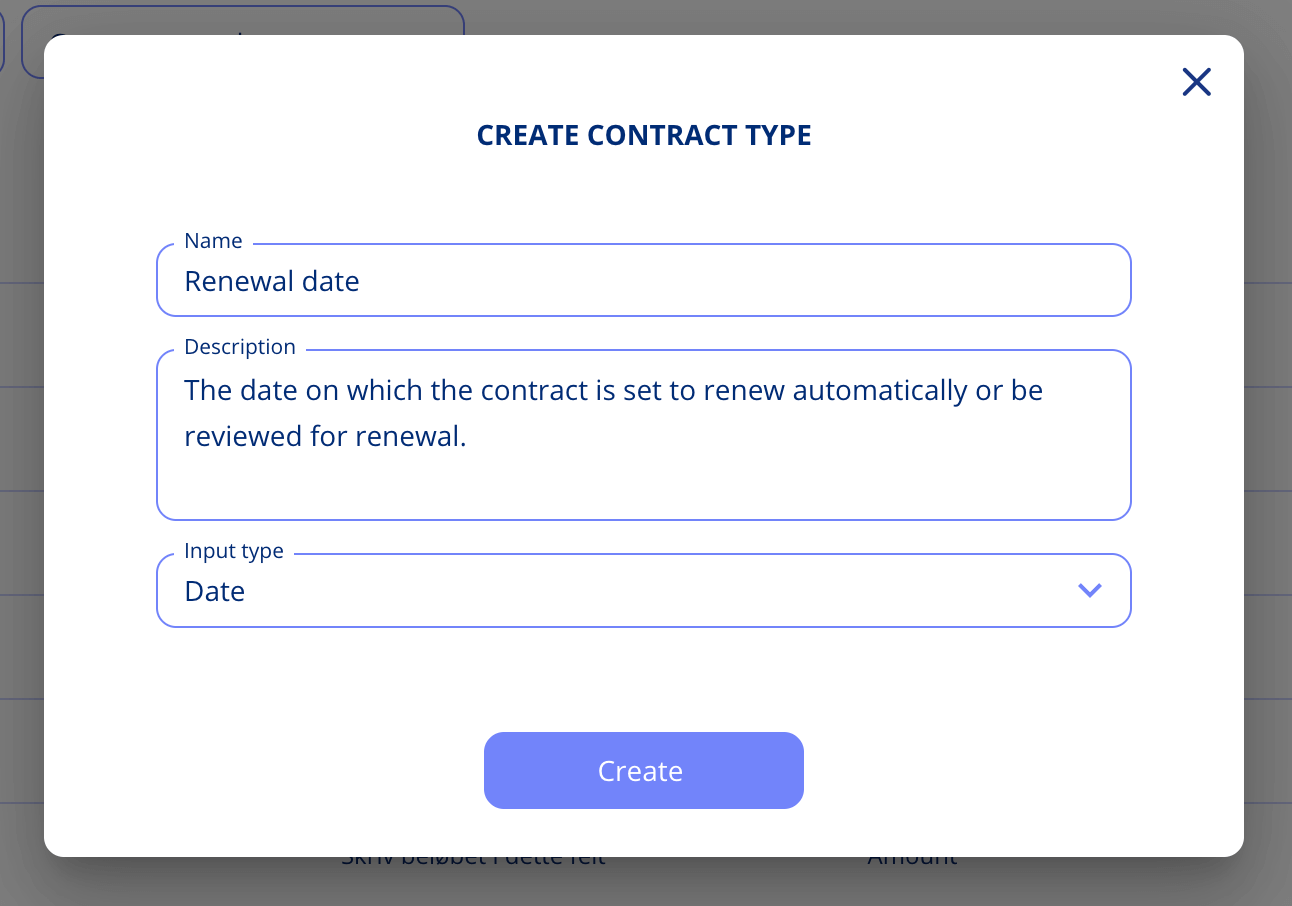Select the text Renewal date in Name
The image size is (1292, 906).
(x=271, y=281)
